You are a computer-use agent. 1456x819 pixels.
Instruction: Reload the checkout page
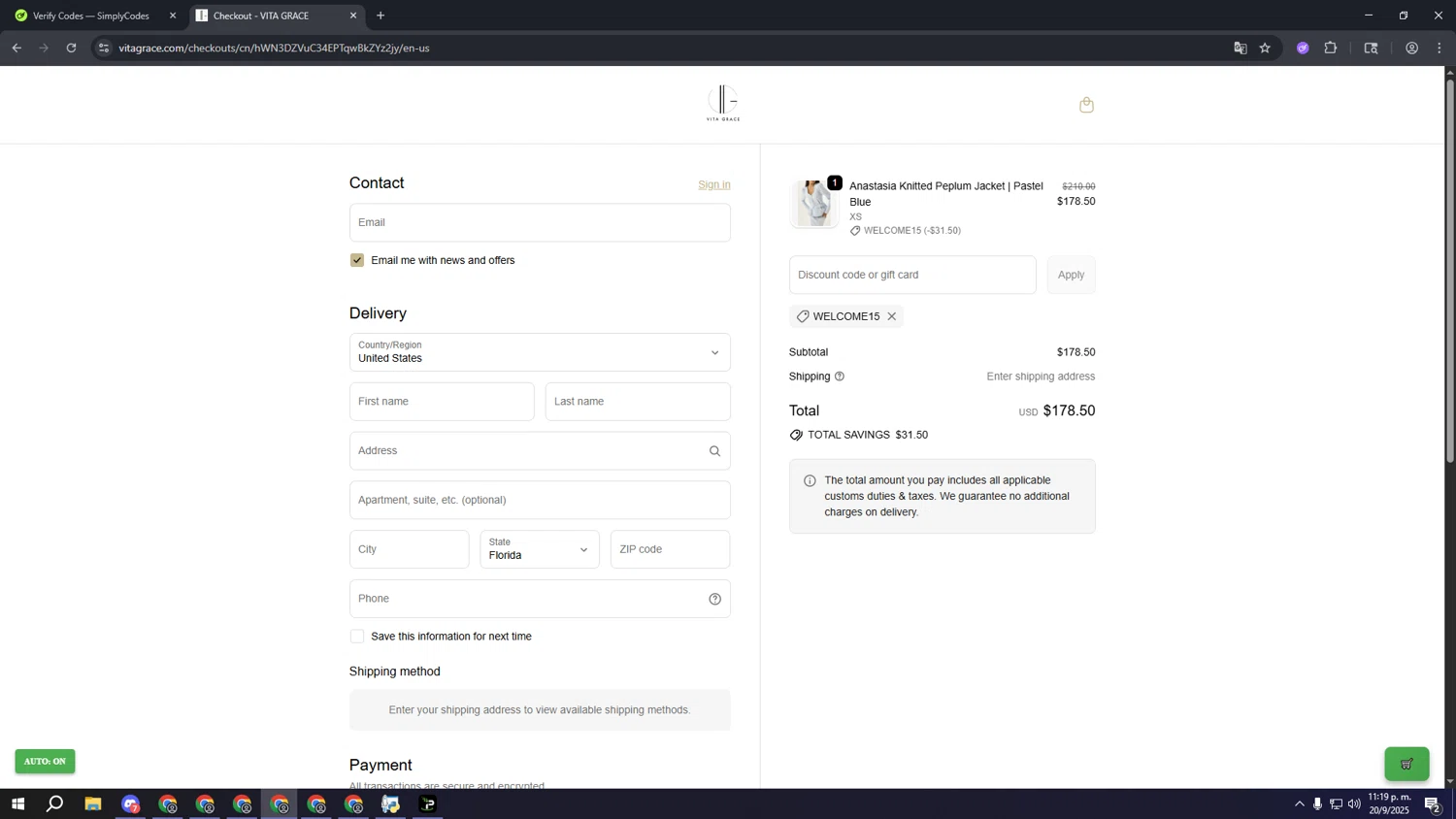point(71,48)
